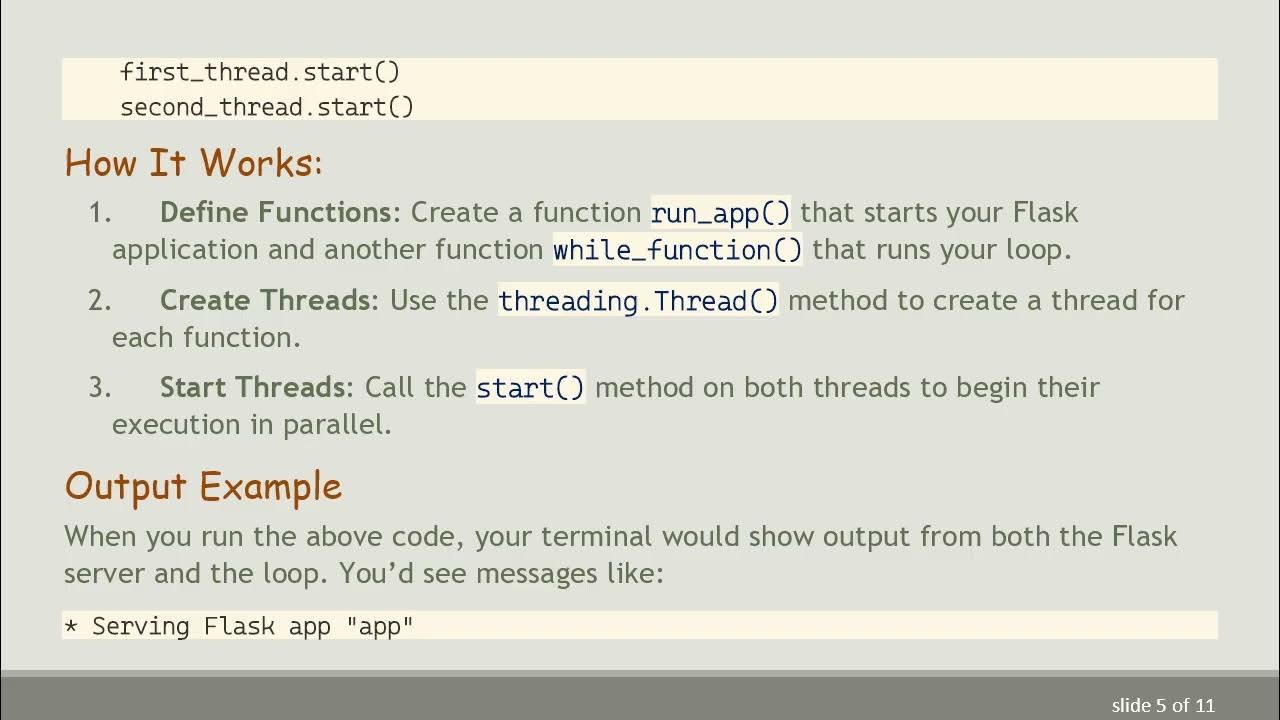Click the threading.Thread() inline code
The width and height of the screenshot is (1280, 720).
pos(638,301)
